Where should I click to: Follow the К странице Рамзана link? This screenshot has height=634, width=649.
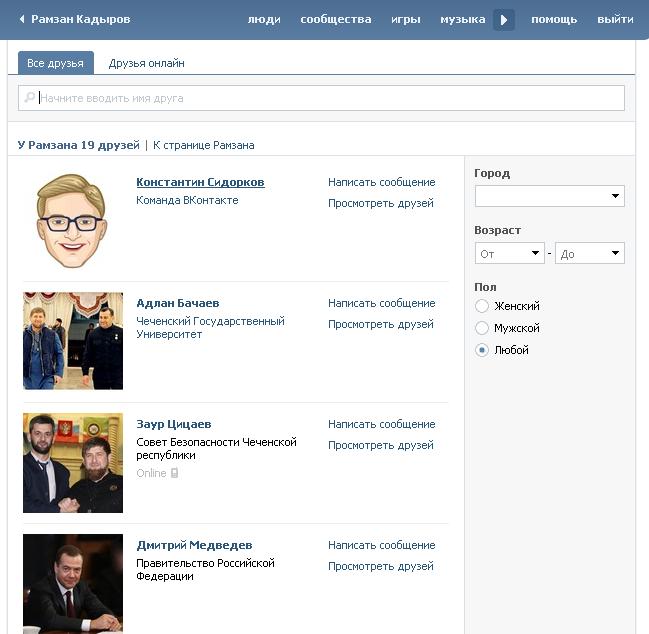(204, 145)
